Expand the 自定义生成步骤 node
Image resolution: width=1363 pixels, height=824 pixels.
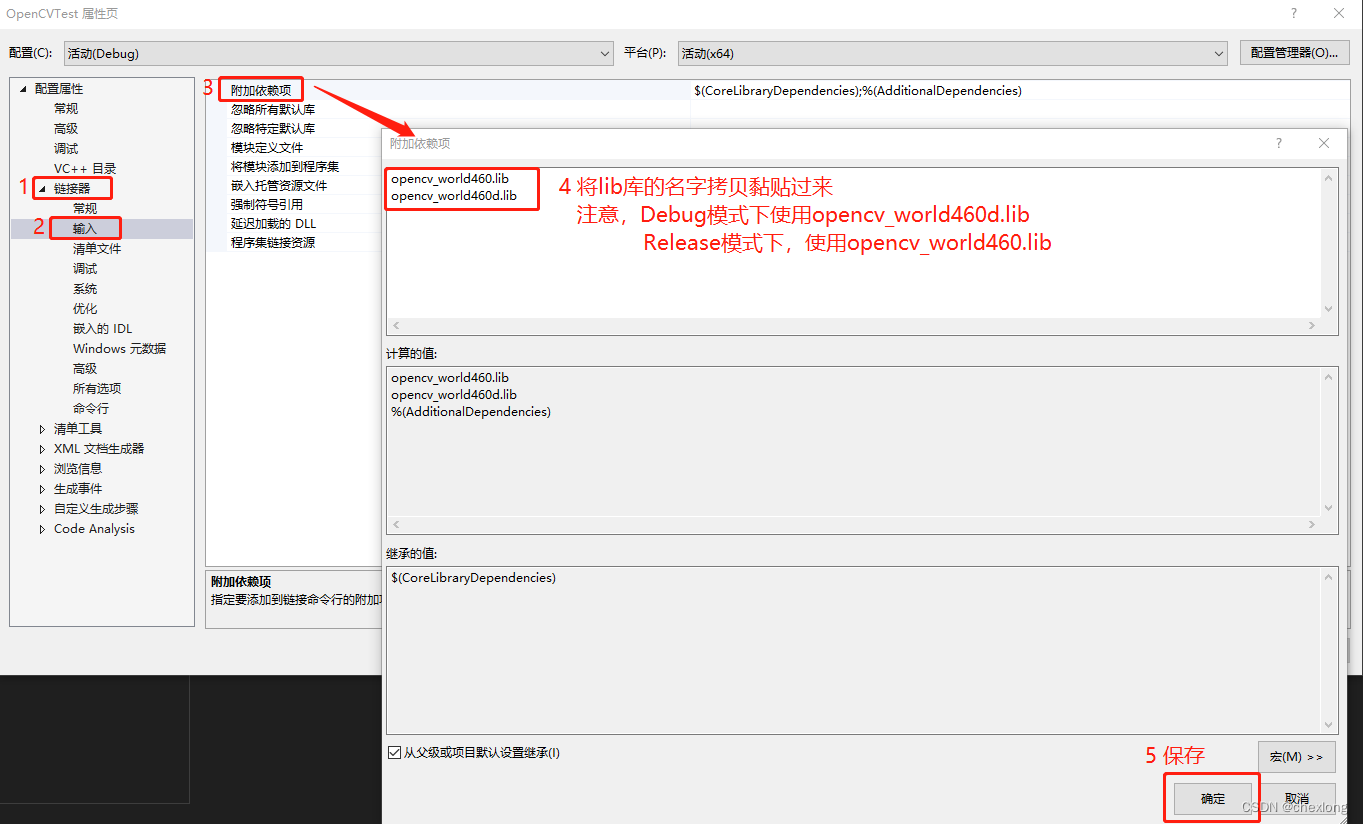tap(42, 509)
